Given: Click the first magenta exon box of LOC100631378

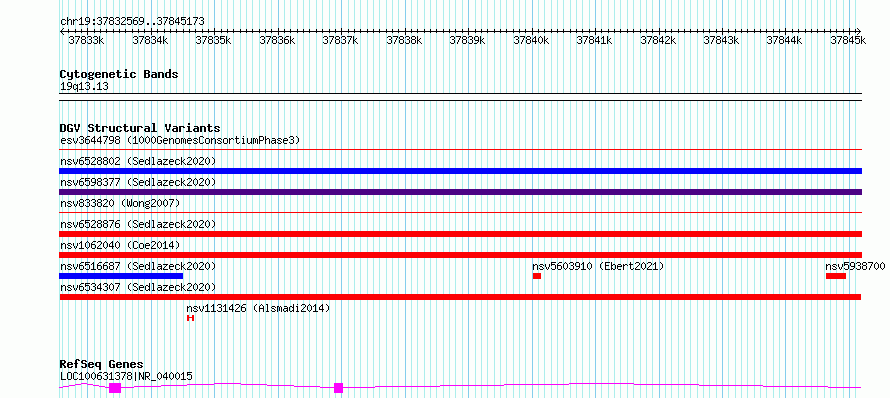Looking at the screenshot, I should coord(115,388).
